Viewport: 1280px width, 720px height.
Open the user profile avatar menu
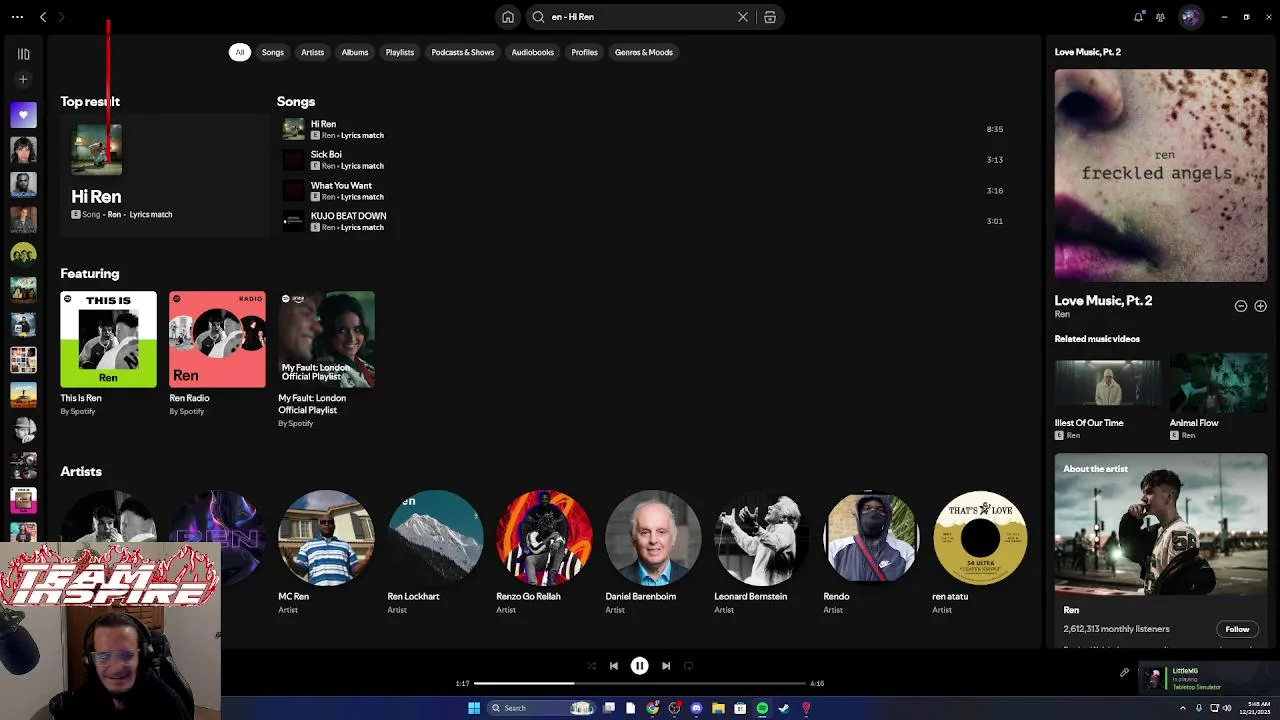1190,17
